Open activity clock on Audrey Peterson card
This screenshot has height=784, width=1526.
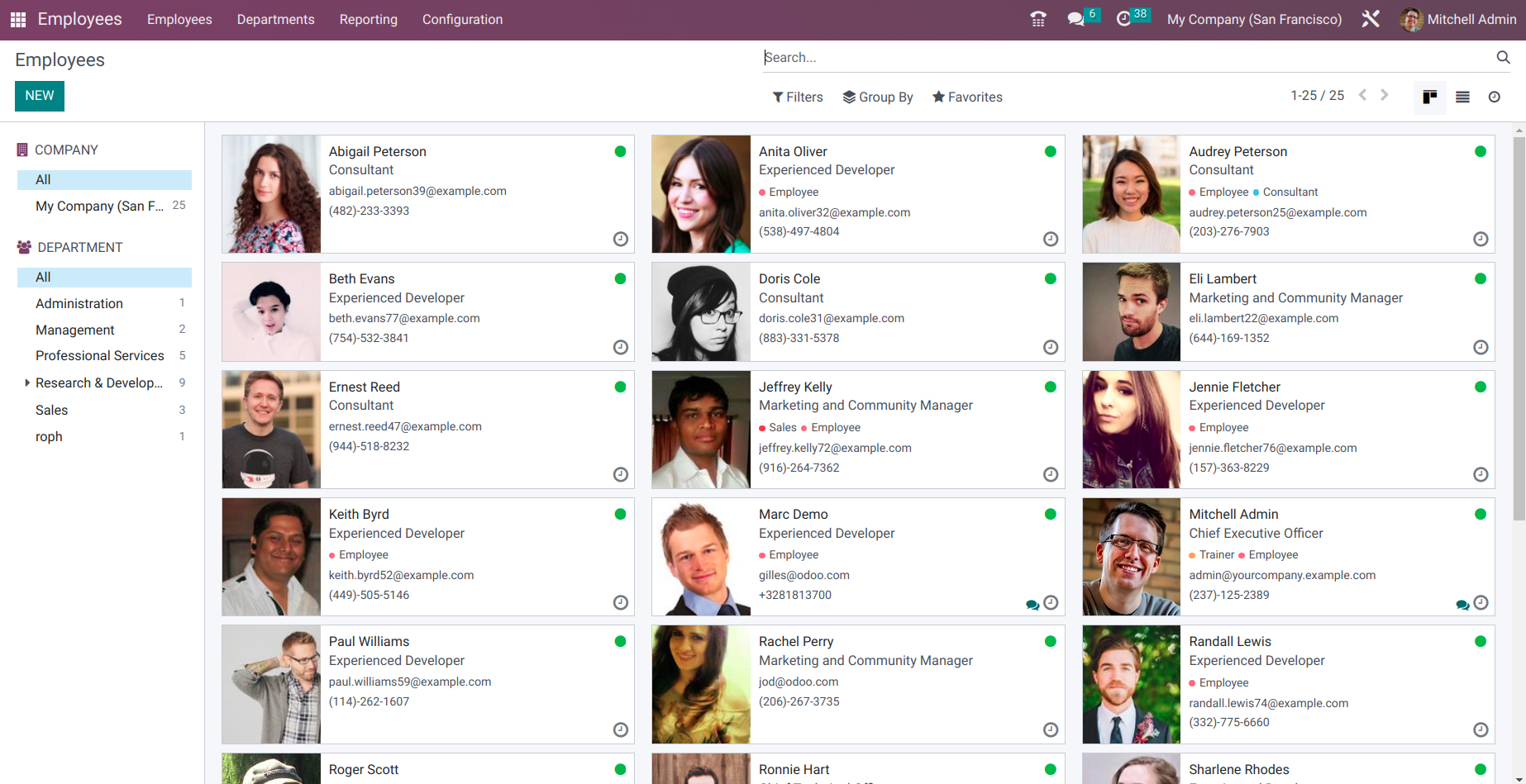pyautogui.click(x=1481, y=239)
